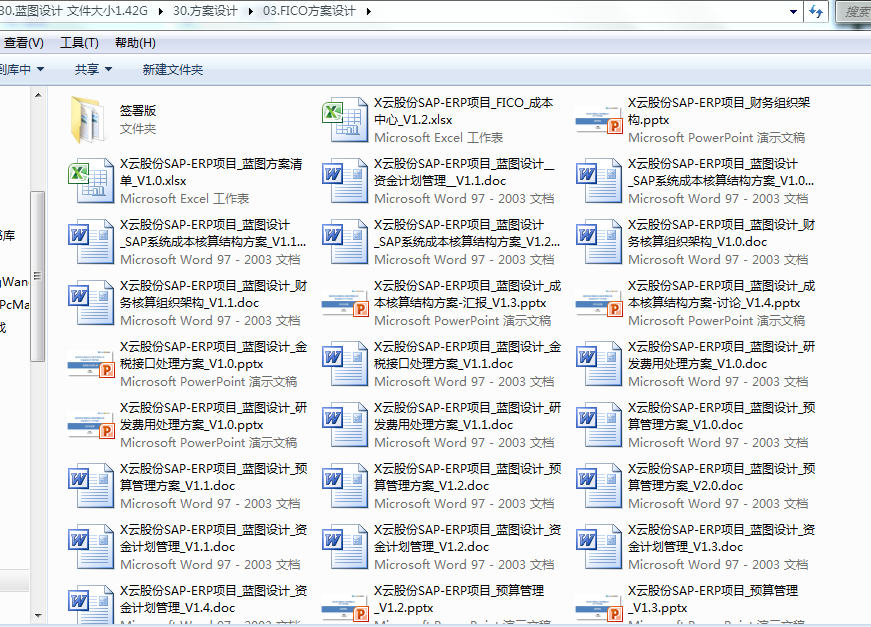Click the 金税接口处理方案_V1.0.pptx thumbnail icon
871x627 pixels.
coord(91,364)
